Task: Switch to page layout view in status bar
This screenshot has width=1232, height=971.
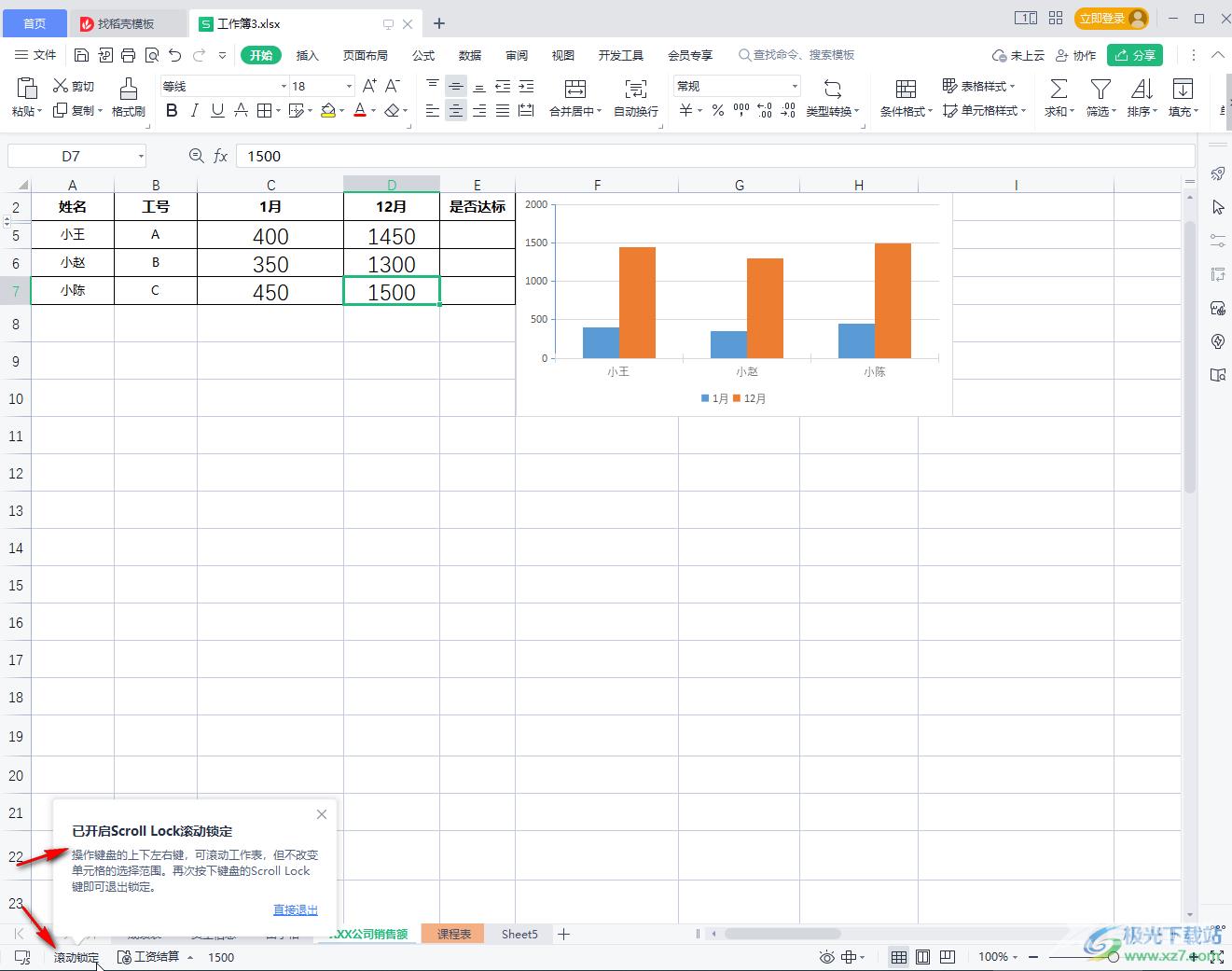Action: pyautogui.click(x=922, y=957)
